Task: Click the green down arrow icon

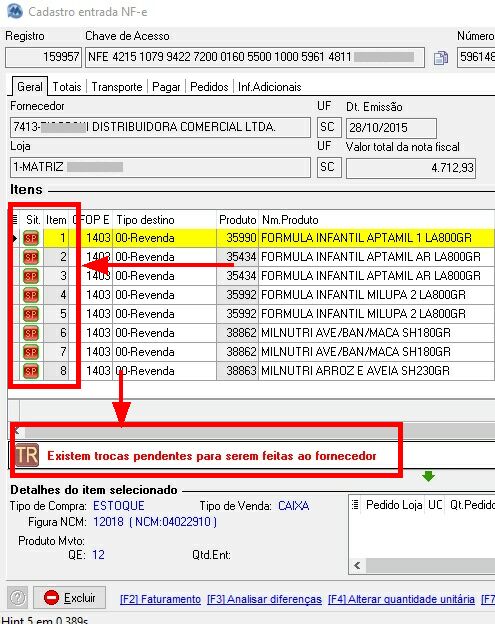Action: (x=428, y=476)
